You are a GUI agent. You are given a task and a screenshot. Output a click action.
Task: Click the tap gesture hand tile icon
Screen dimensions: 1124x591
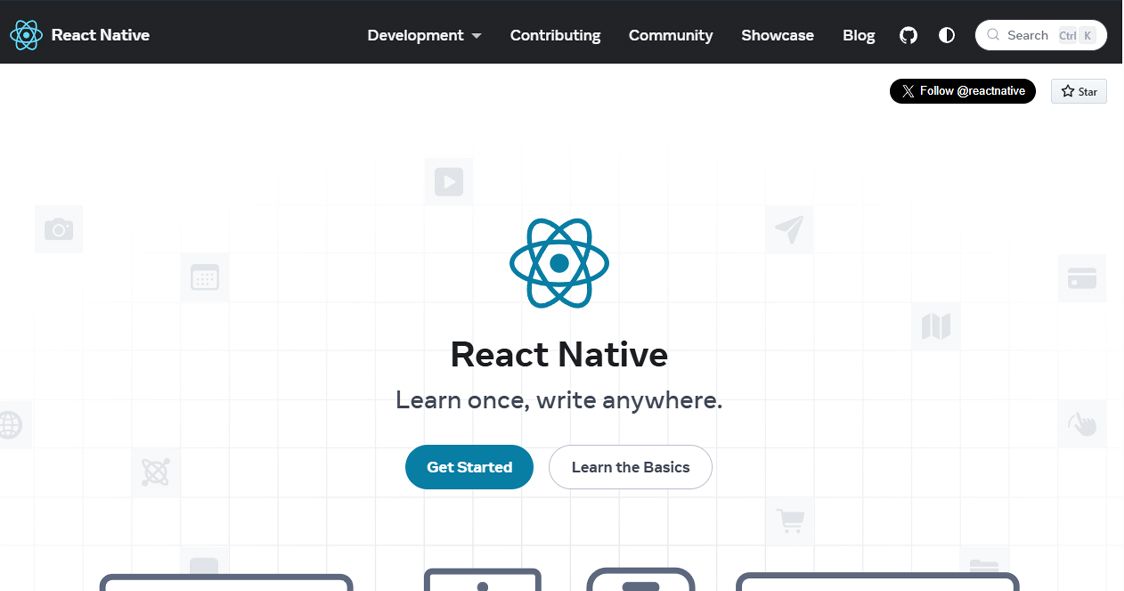click(x=1082, y=424)
